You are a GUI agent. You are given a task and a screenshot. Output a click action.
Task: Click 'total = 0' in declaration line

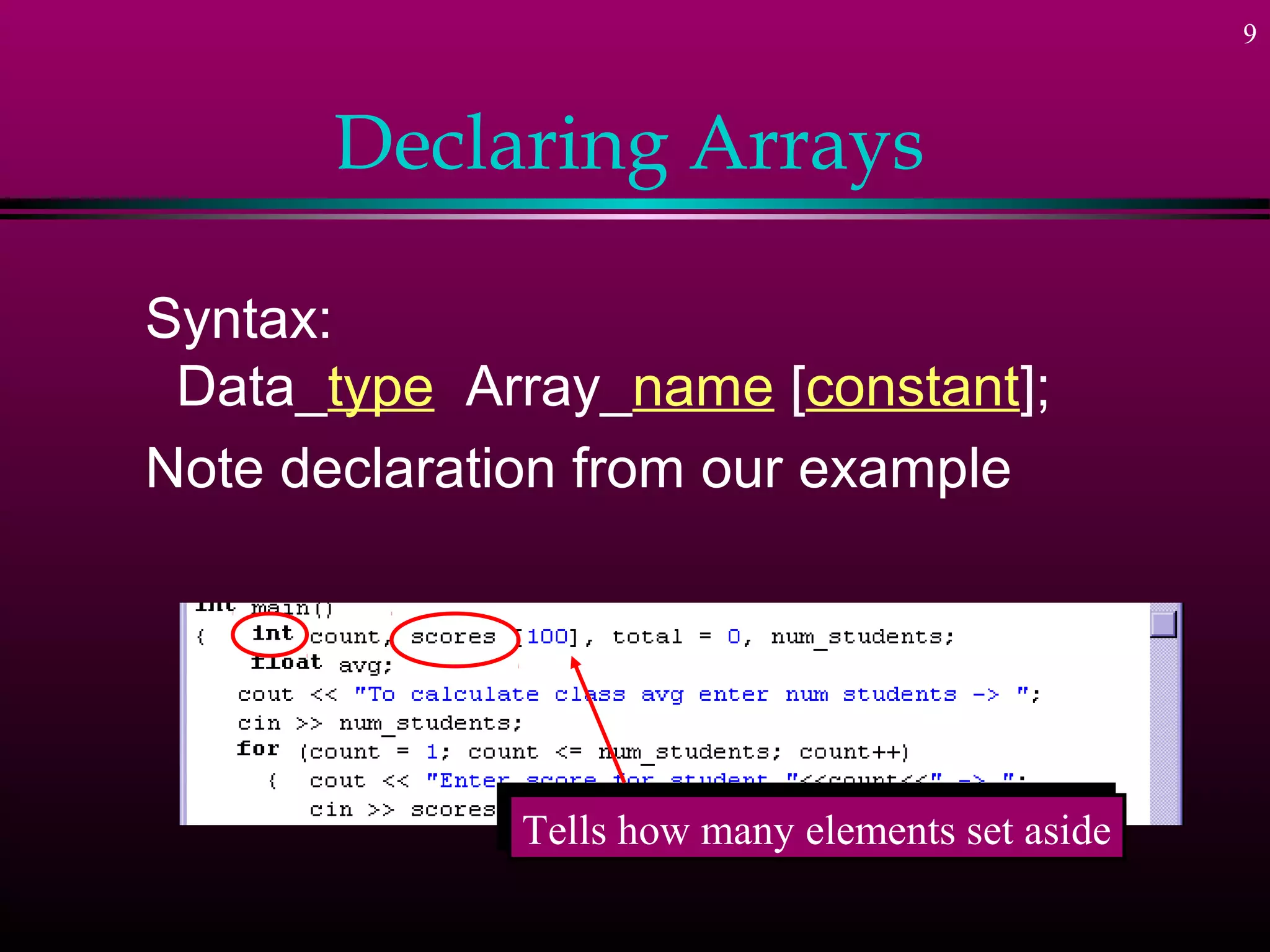click(x=676, y=637)
